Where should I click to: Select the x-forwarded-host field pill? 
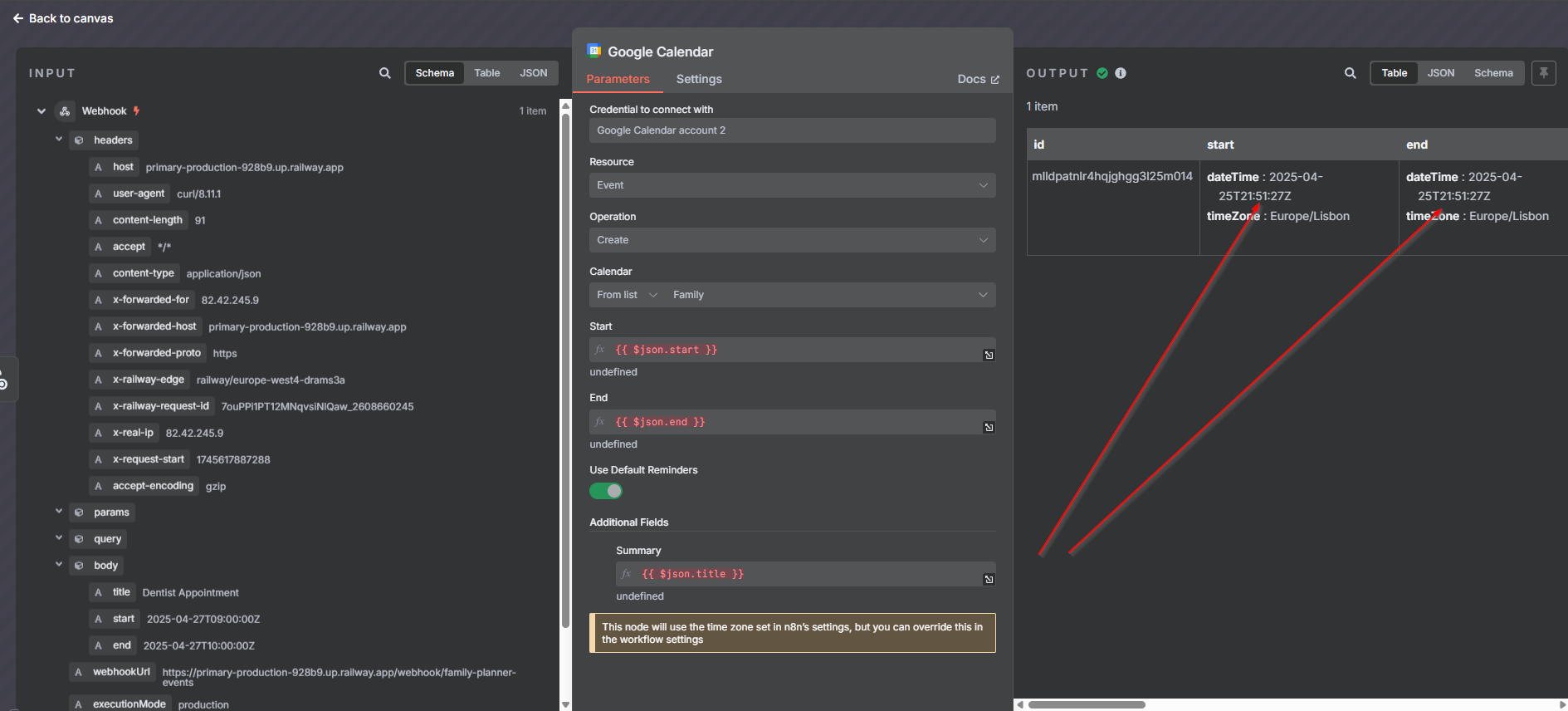pyautogui.click(x=145, y=326)
